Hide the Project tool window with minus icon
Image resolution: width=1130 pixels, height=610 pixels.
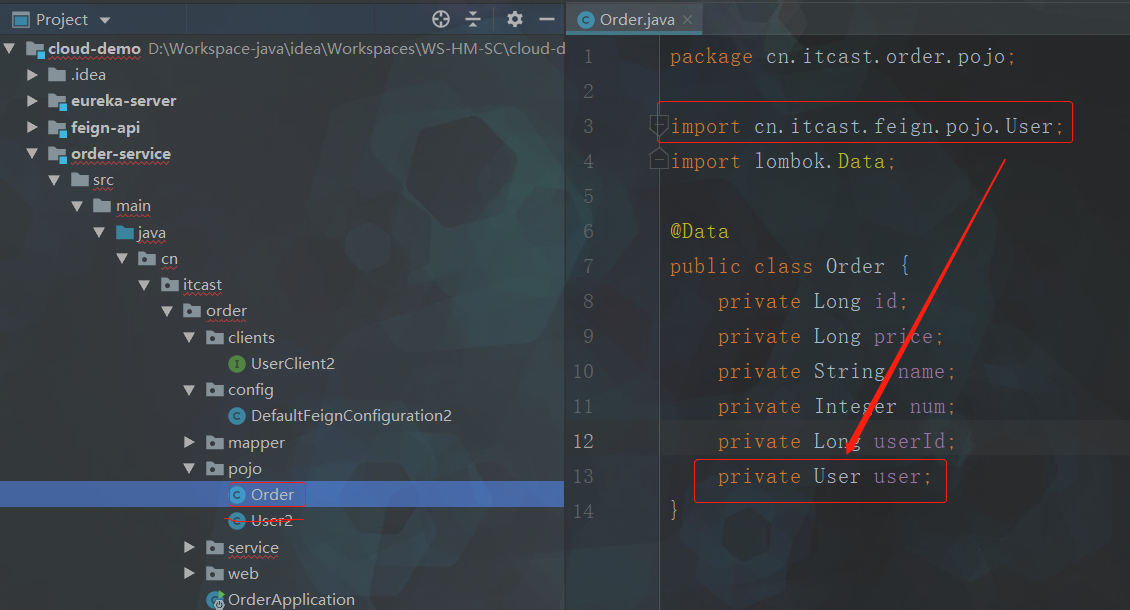tap(547, 19)
